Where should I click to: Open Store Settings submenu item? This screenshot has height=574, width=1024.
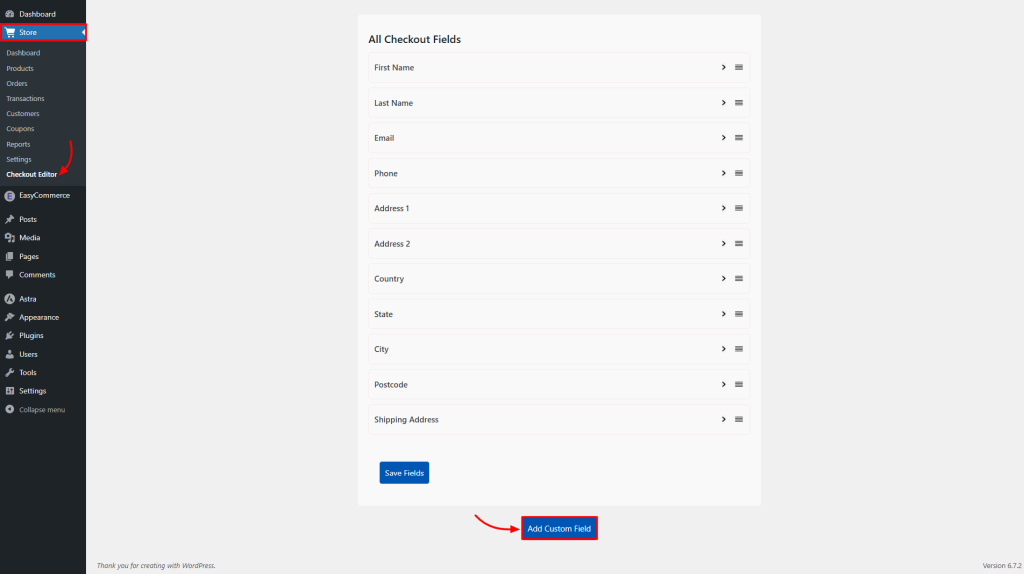click(x=19, y=159)
